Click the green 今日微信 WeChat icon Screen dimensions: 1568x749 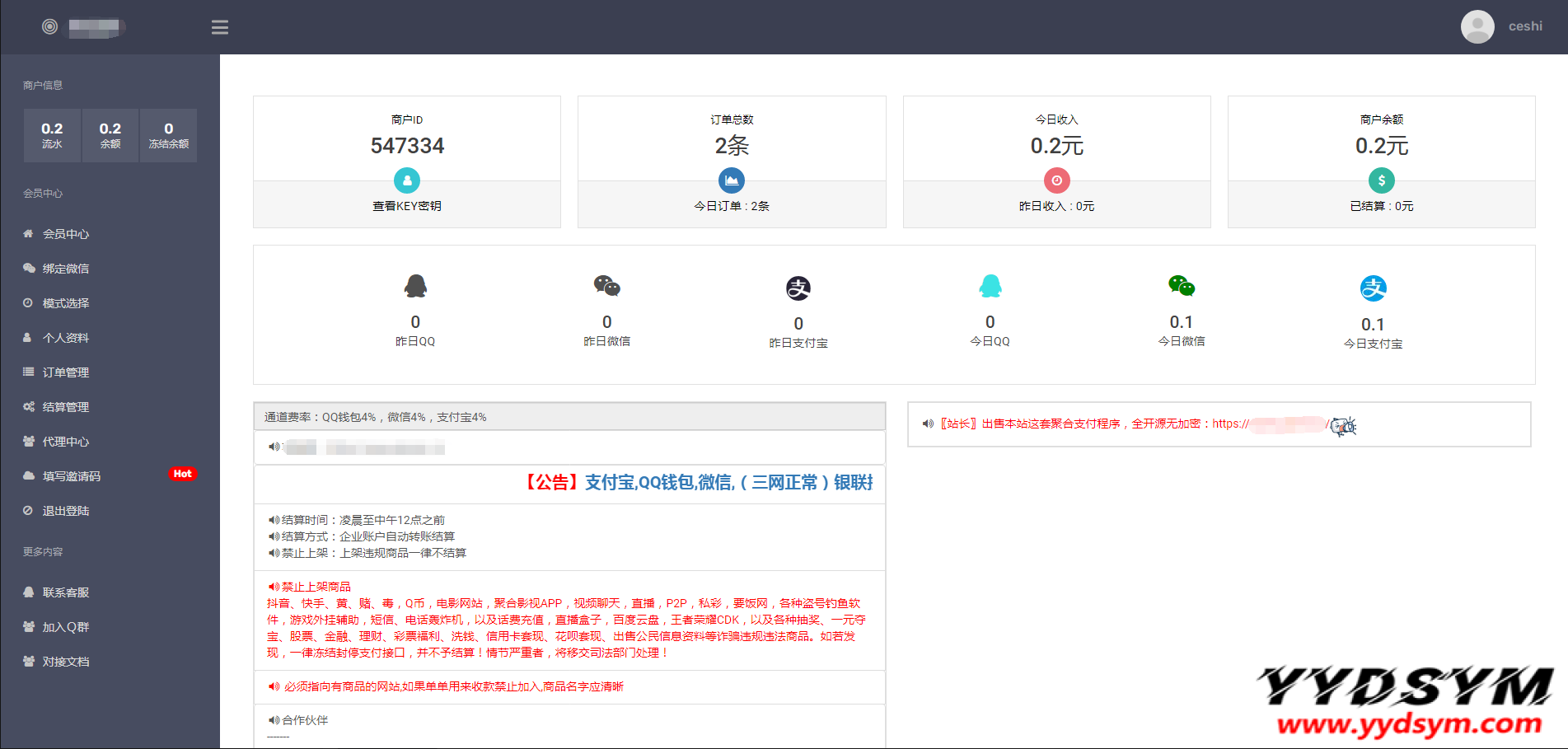coord(1181,286)
